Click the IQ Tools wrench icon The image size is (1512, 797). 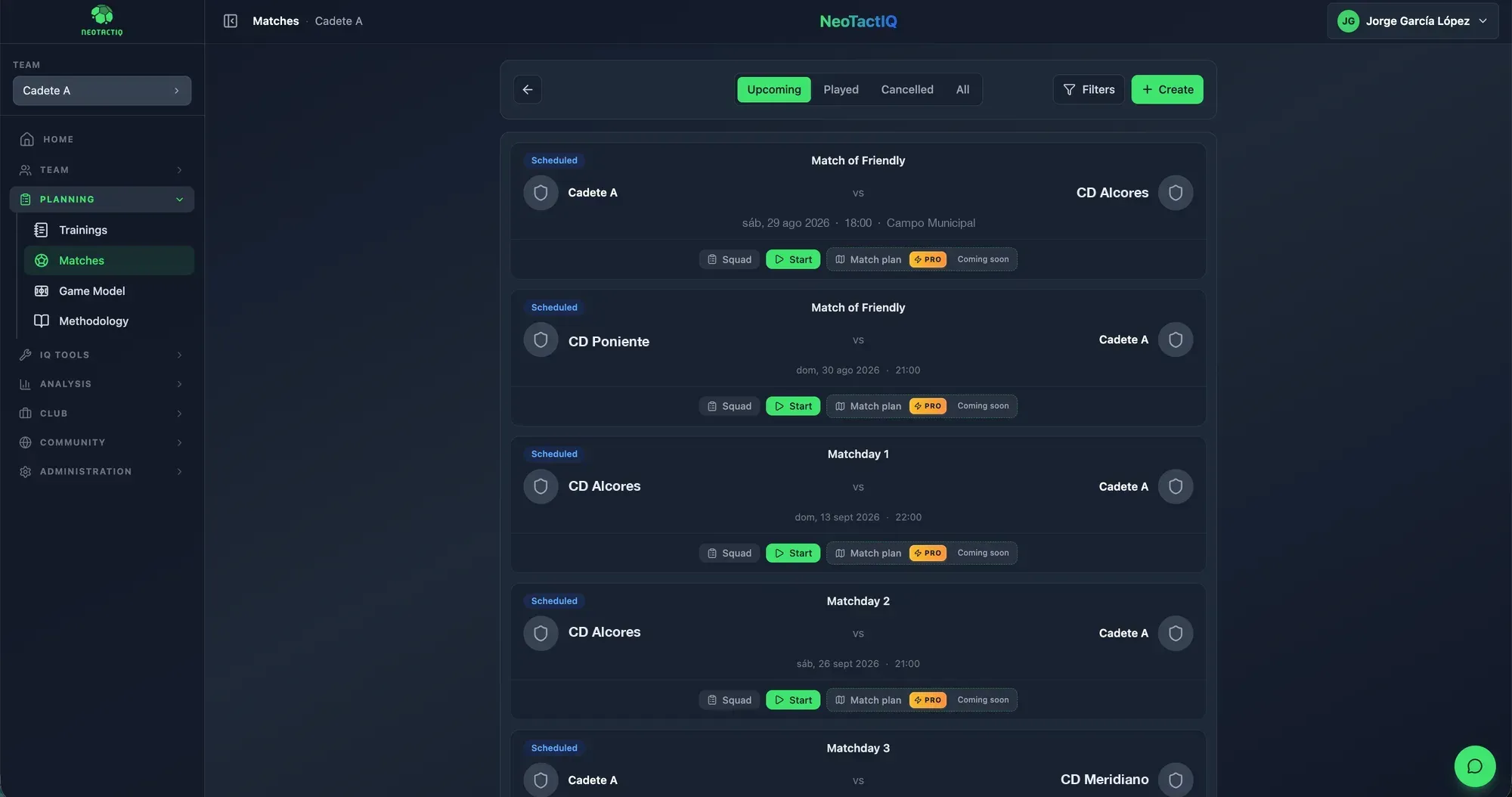[26, 355]
